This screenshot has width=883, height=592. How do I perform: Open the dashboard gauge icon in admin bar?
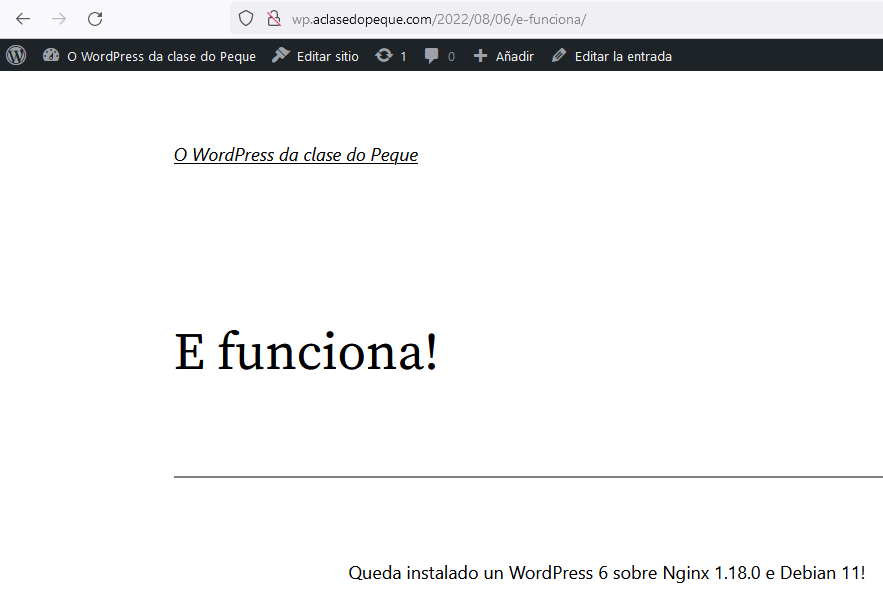[x=51, y=55]
